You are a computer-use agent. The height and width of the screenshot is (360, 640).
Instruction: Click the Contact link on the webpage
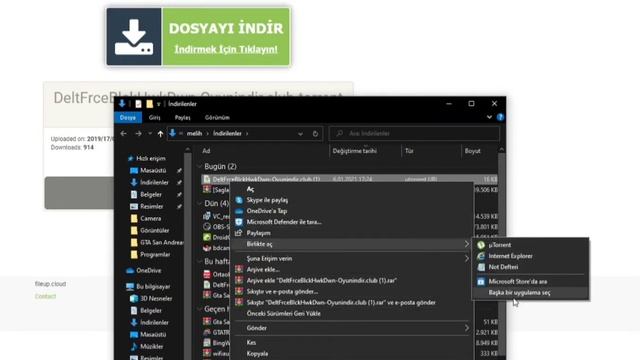[x=45, y=296]
